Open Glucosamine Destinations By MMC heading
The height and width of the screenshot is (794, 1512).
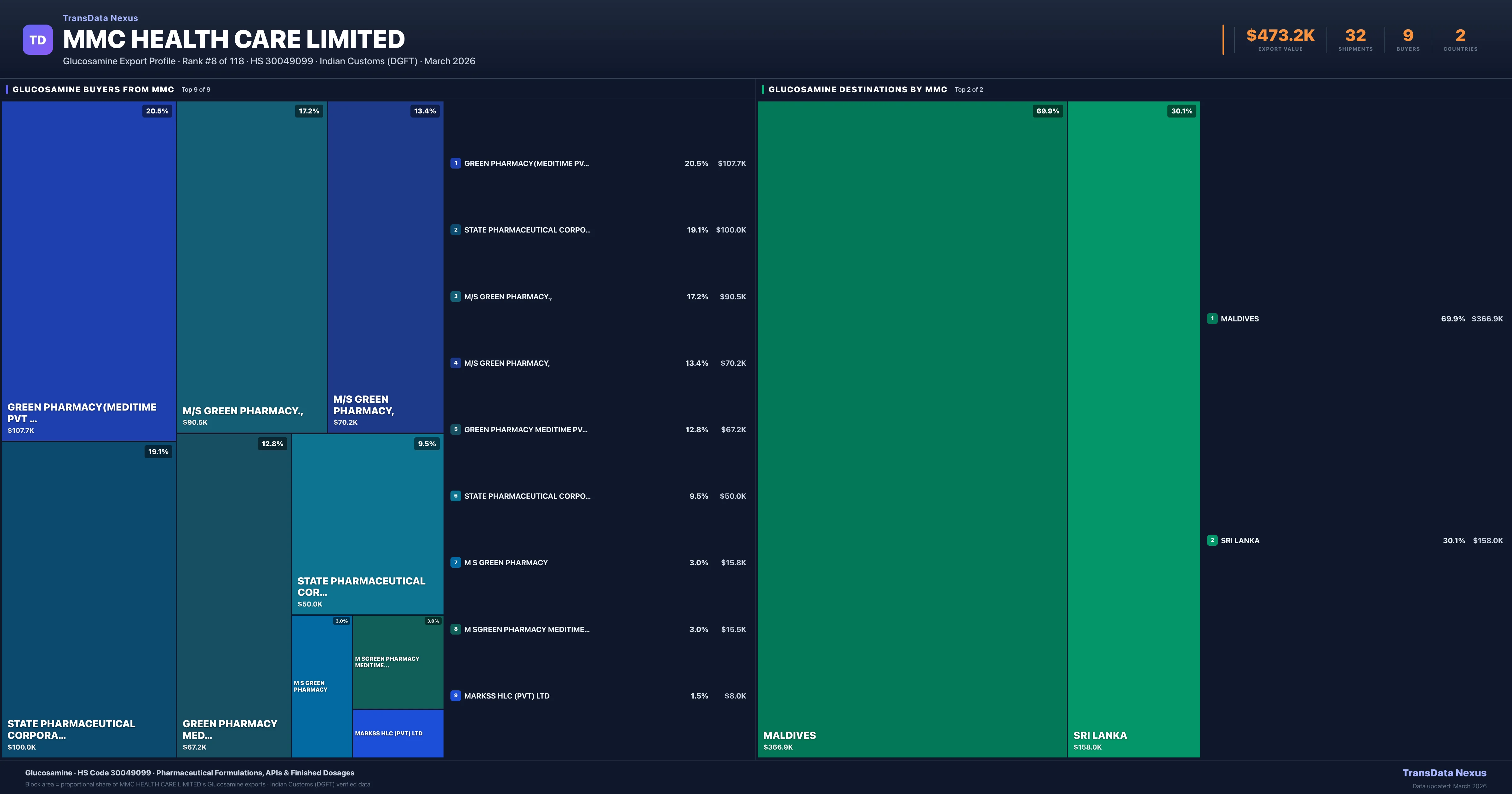857,89
